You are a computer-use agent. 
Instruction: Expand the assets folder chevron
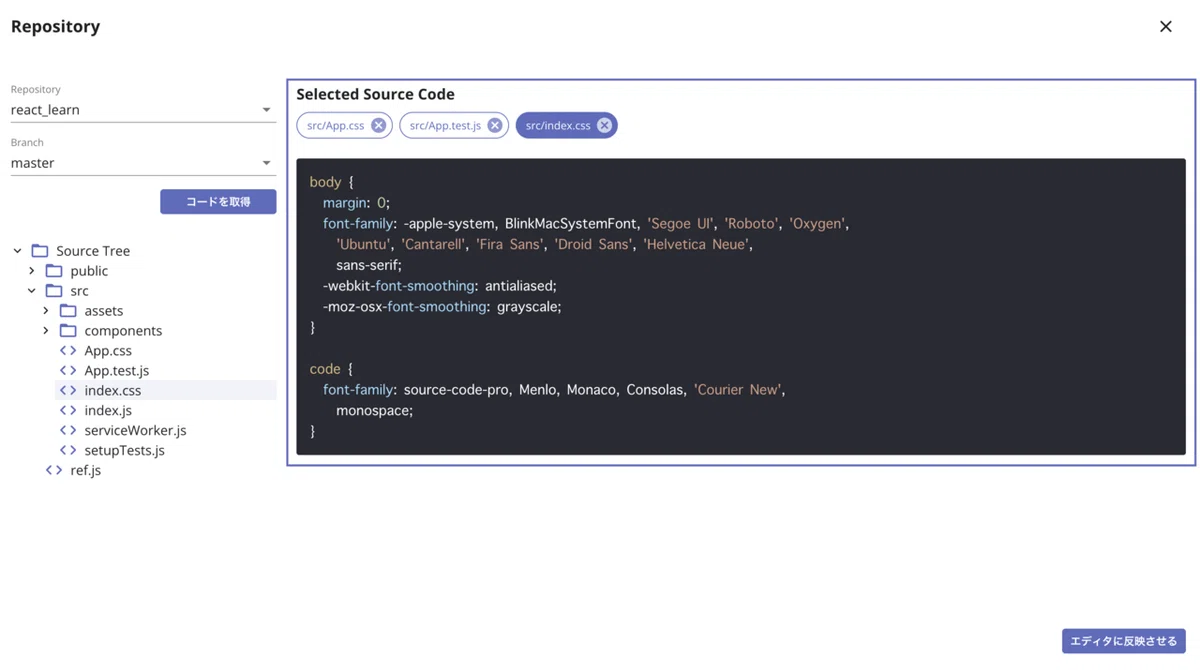click(45, 311)
